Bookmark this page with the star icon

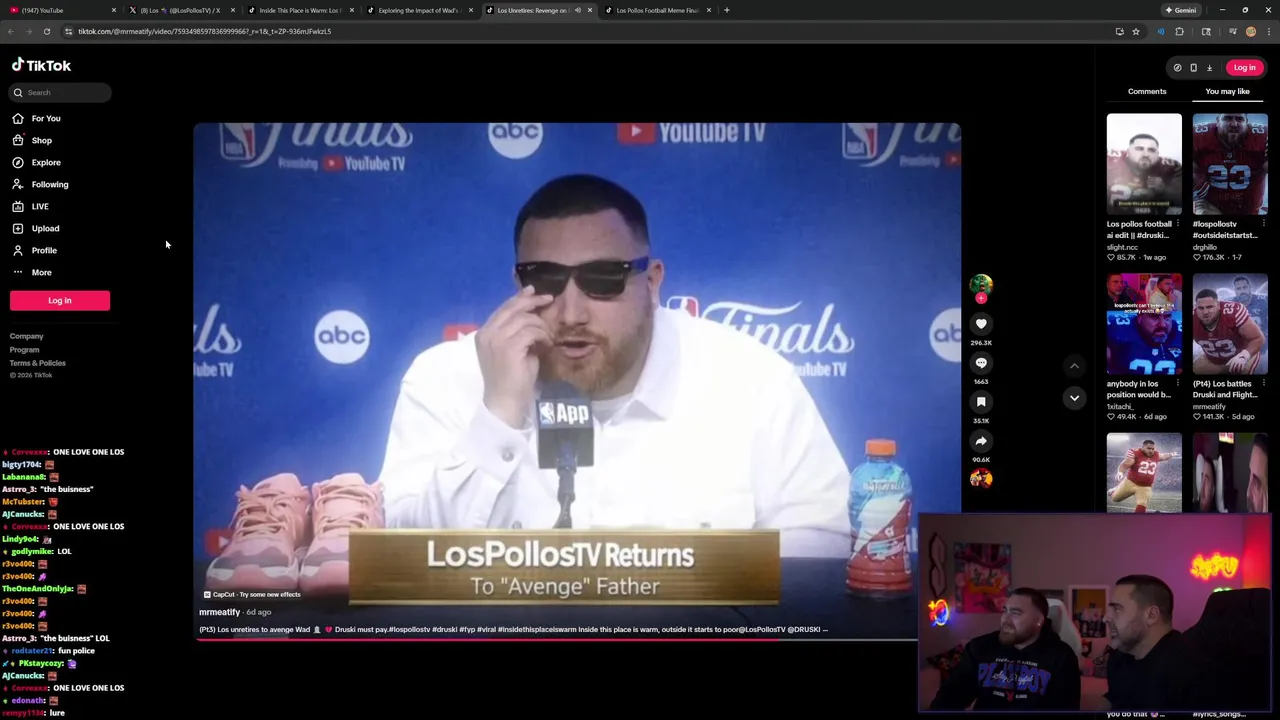click(1136, 31)
